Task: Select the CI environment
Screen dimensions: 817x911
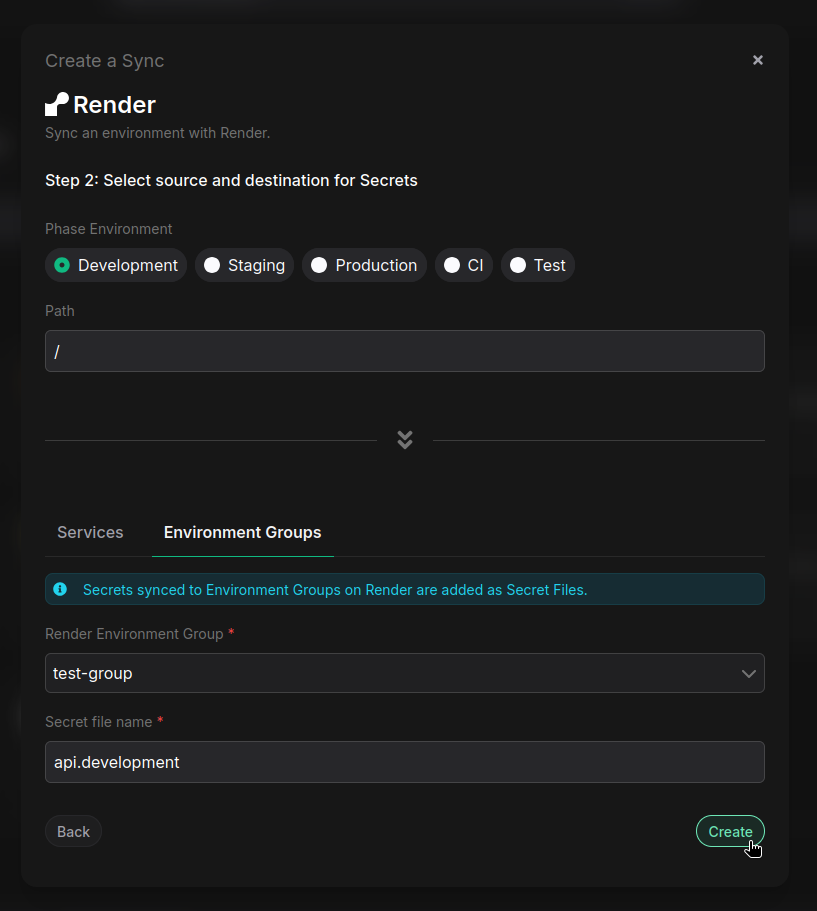Action: [463, 265]
